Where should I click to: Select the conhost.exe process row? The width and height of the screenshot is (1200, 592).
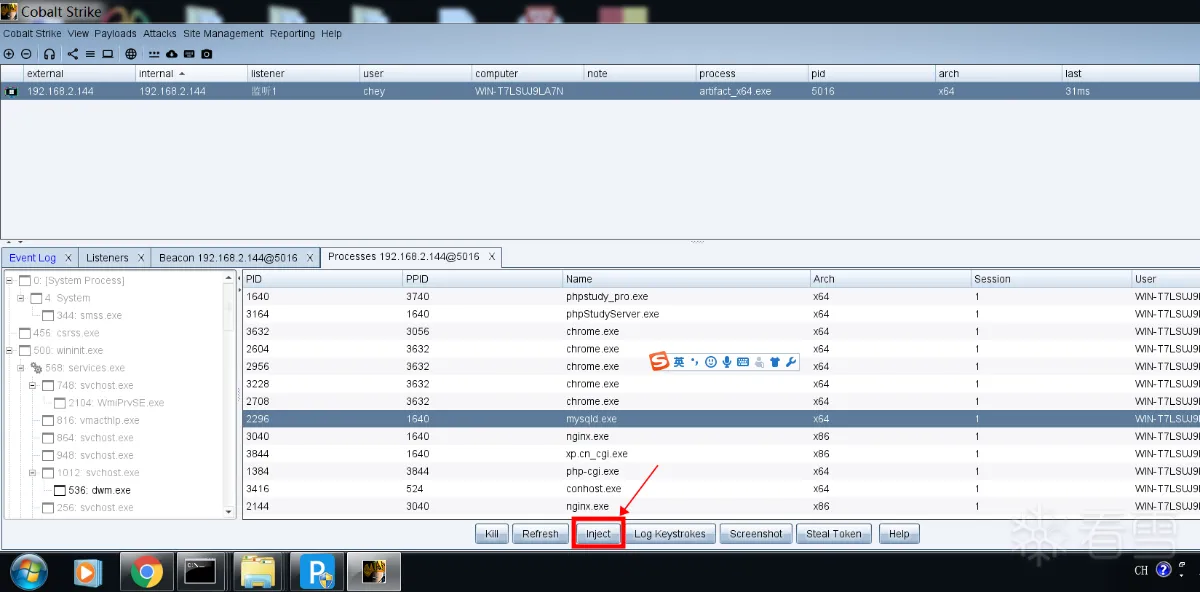(x=721, y=489)
